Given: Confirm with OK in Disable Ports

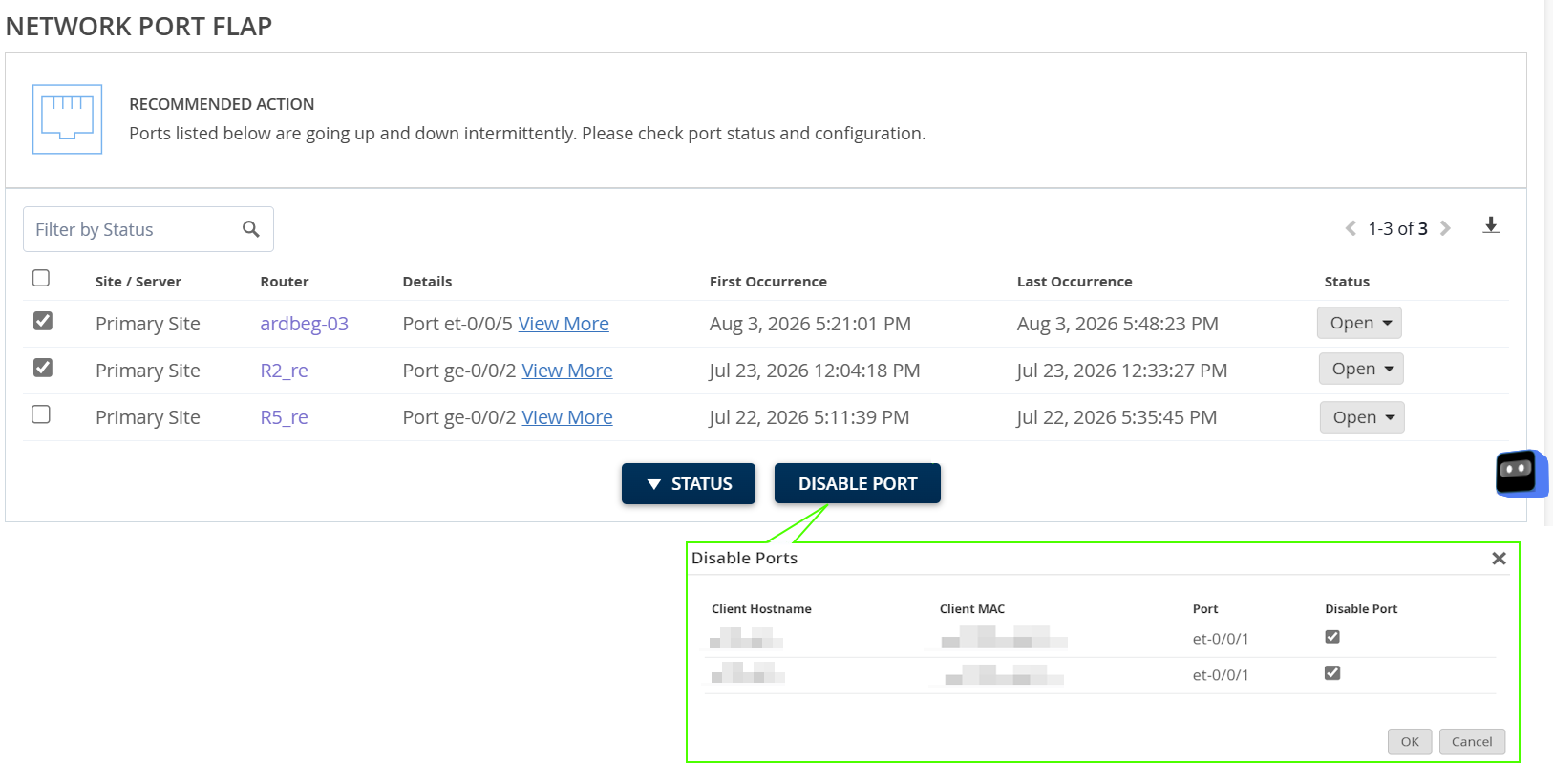Looking at the screenshot, I should (x=1410, y=742).
